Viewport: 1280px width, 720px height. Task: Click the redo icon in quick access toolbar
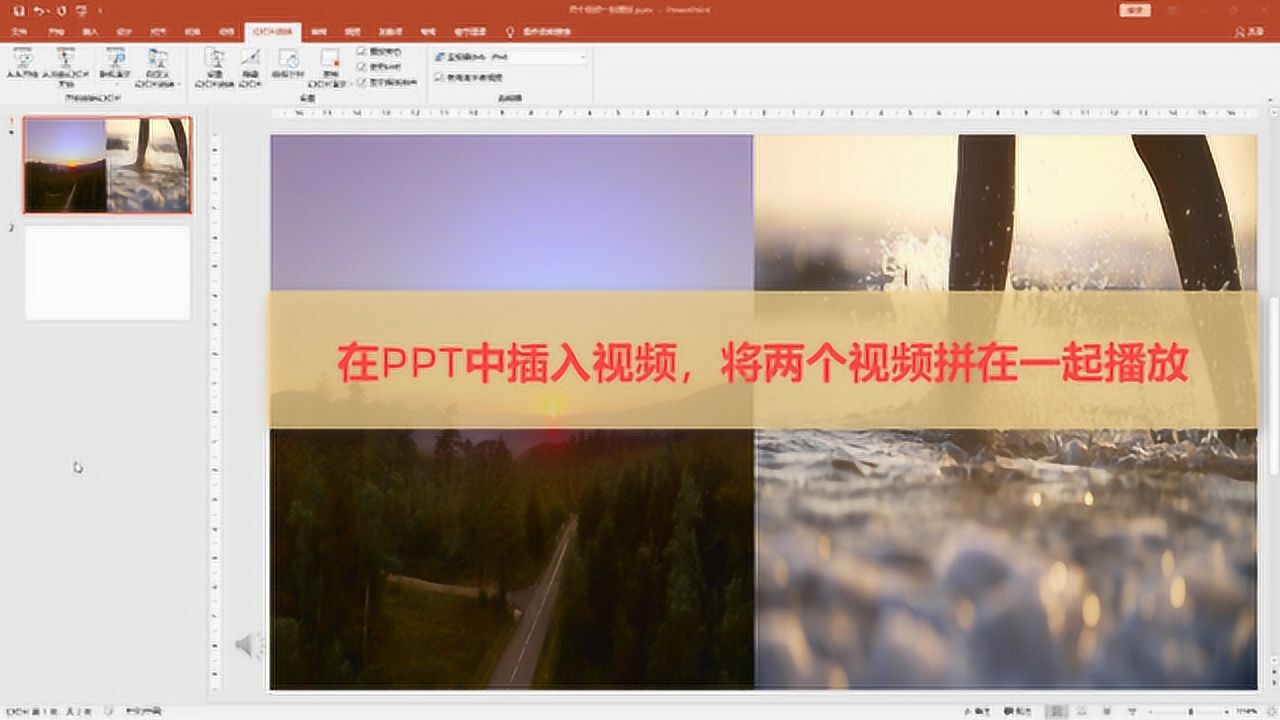(62, 9)
